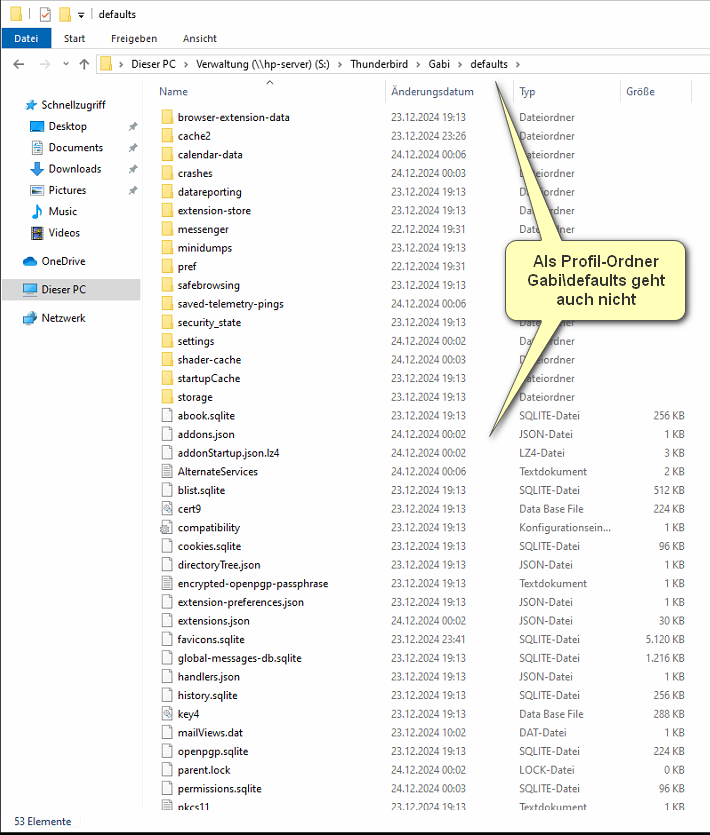Click the properties checkmark icon in title bar
The image size is (710, 835).
tap(44, 14)
